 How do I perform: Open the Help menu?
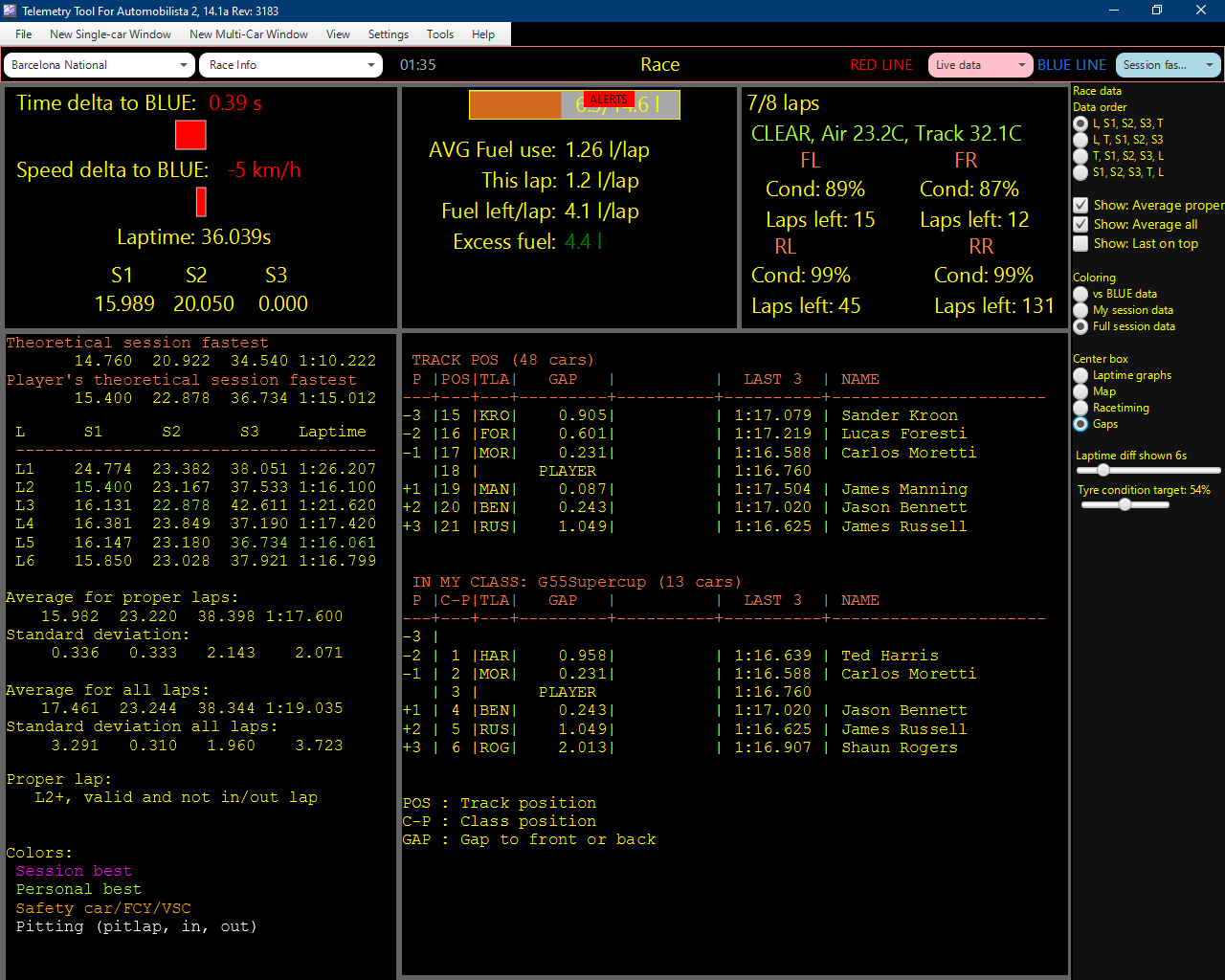pos(483,34)
